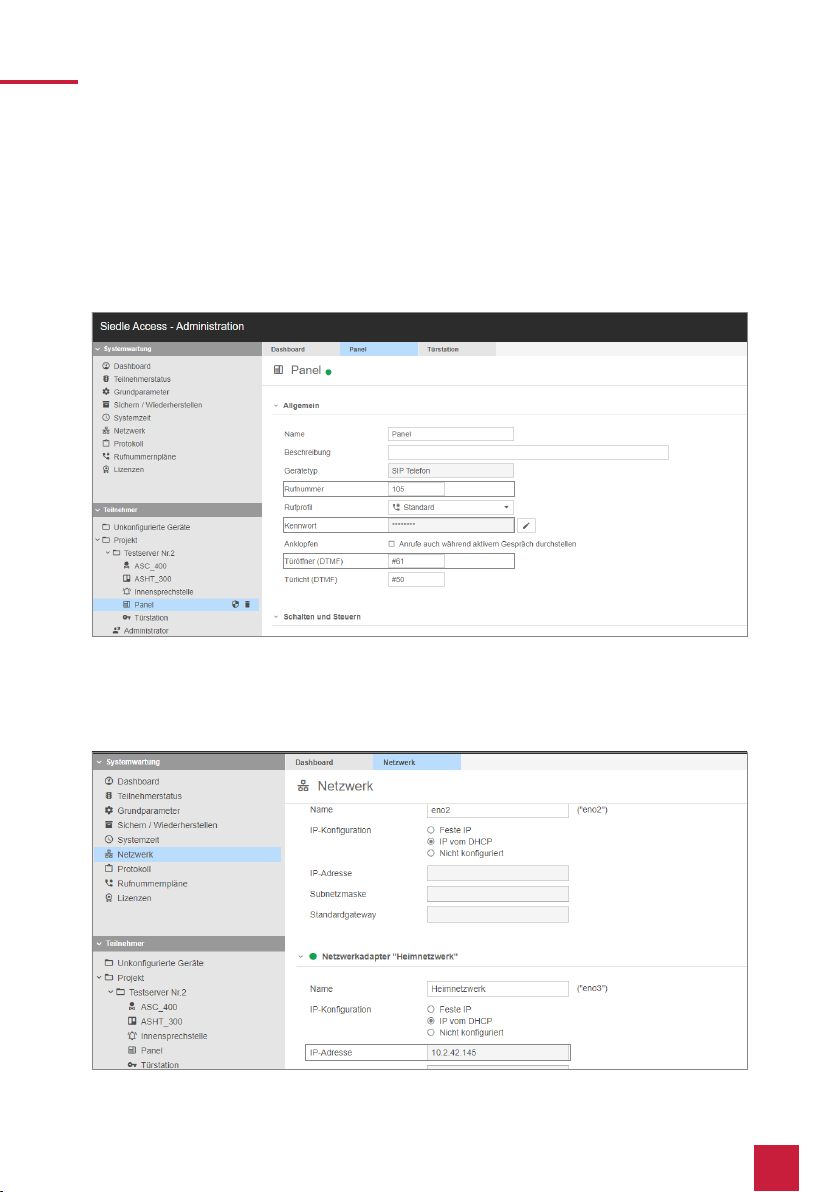
Task: Collapse Testserver Nr.2 chevron in Netzwerk view
Action: tap(111, 992)
